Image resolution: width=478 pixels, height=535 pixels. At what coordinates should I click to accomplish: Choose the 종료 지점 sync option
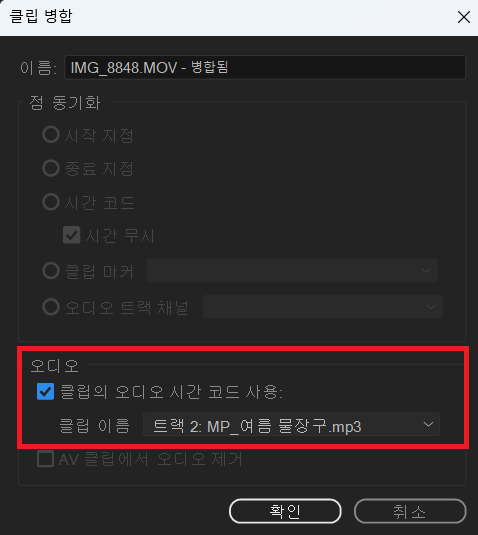tap(51, 168)
